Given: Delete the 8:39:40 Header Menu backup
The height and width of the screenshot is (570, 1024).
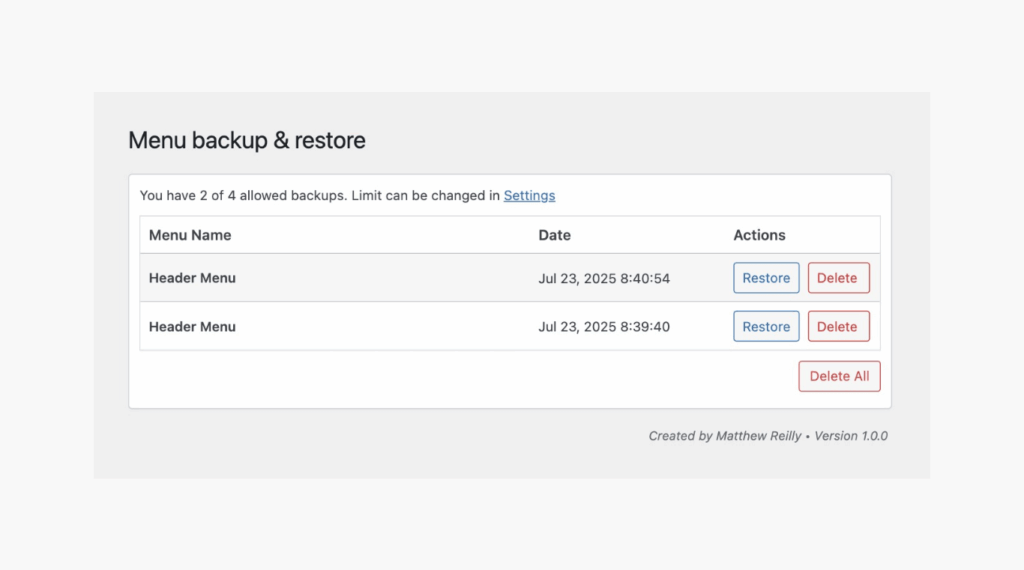Looking at the screenshot, I should (838, 327).
